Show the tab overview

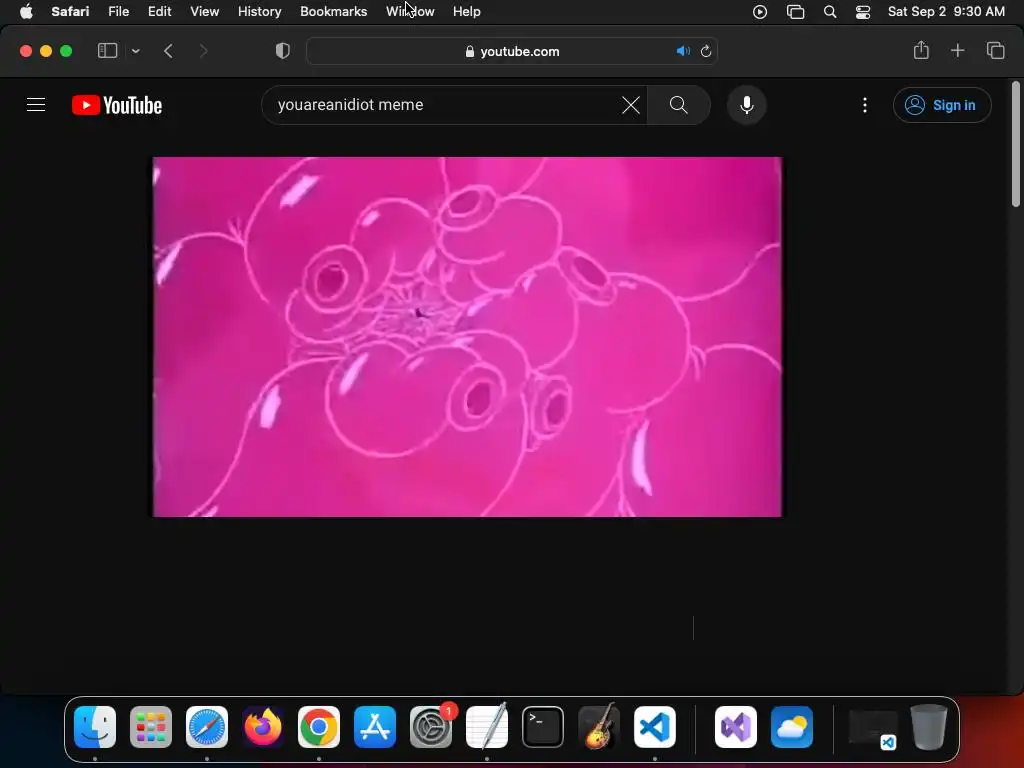point(995,50)
